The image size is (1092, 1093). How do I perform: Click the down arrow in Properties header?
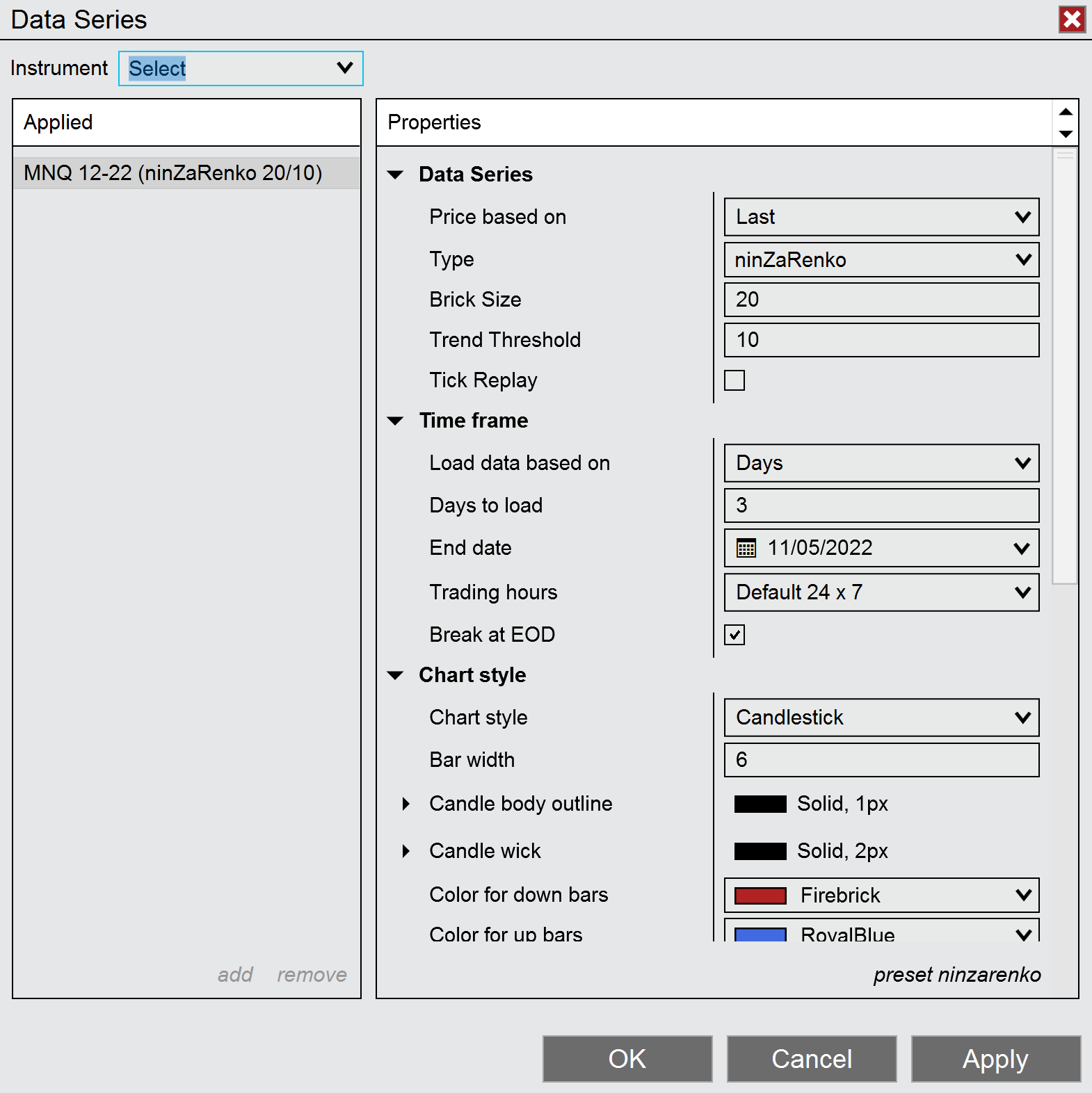(x=1065, y=133)
